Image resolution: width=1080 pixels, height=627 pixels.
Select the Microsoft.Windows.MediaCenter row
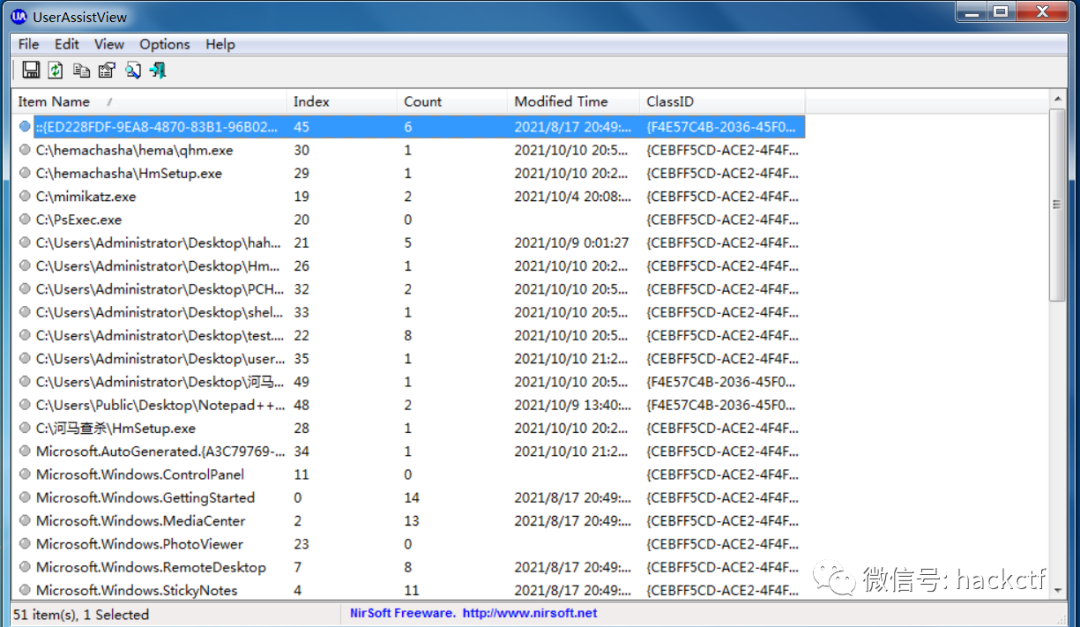coord(408,521)
